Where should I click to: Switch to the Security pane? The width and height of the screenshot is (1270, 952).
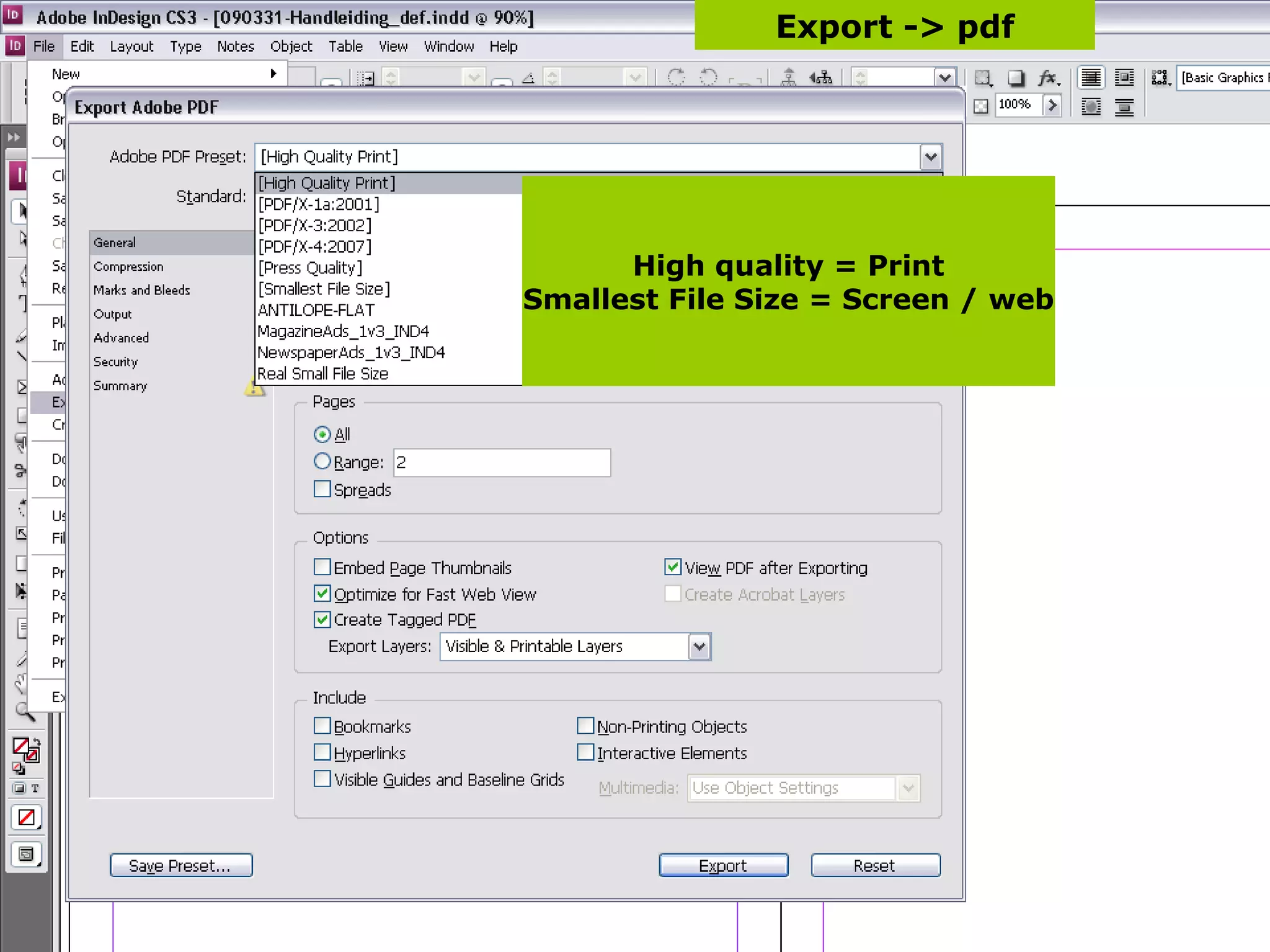click(x=115, y=362)
